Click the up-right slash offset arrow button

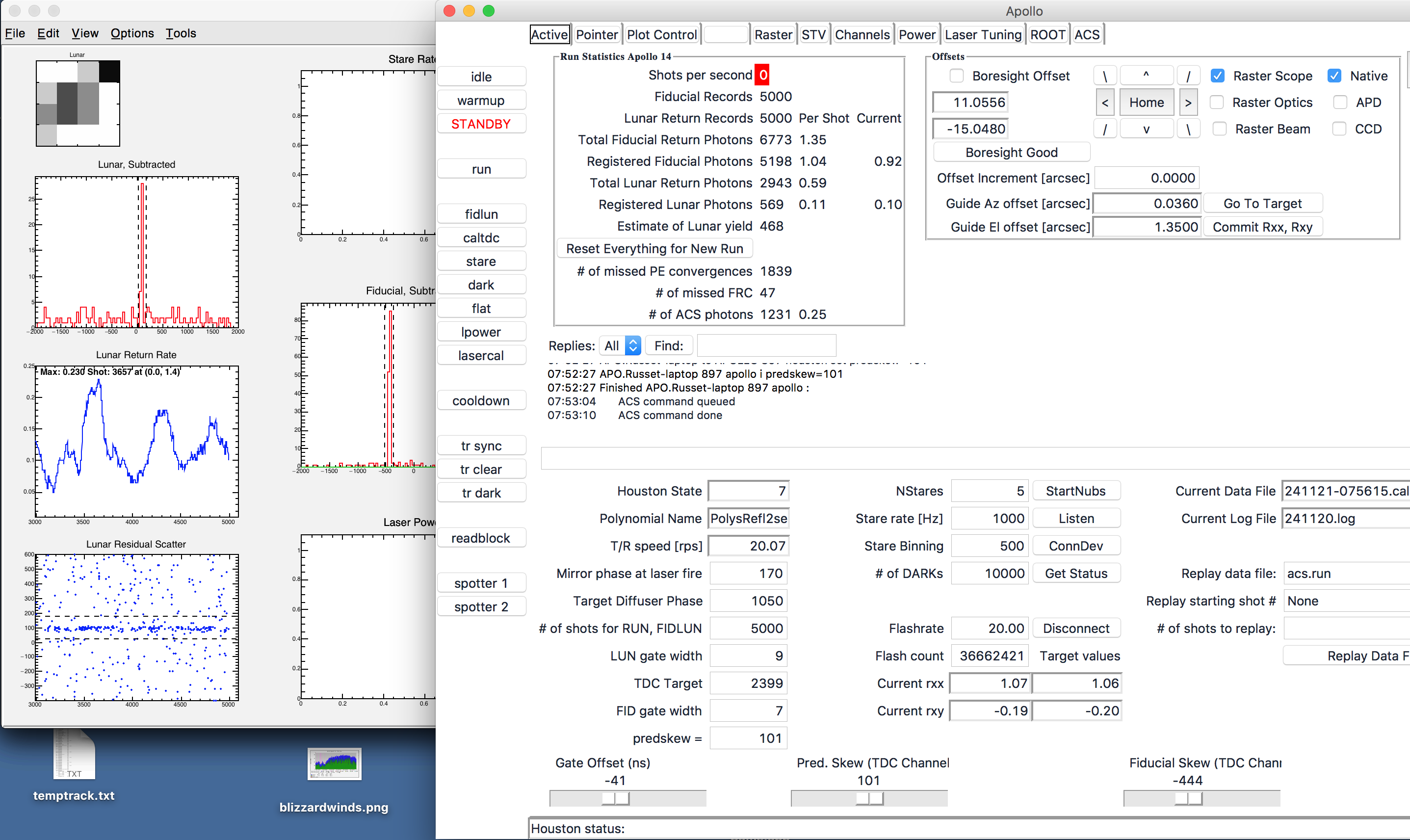(x=1188, y=76)
